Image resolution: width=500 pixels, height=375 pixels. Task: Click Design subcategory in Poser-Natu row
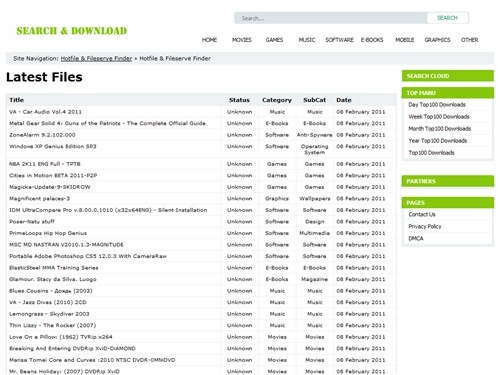pyautogui.click(x=314, y=222)
